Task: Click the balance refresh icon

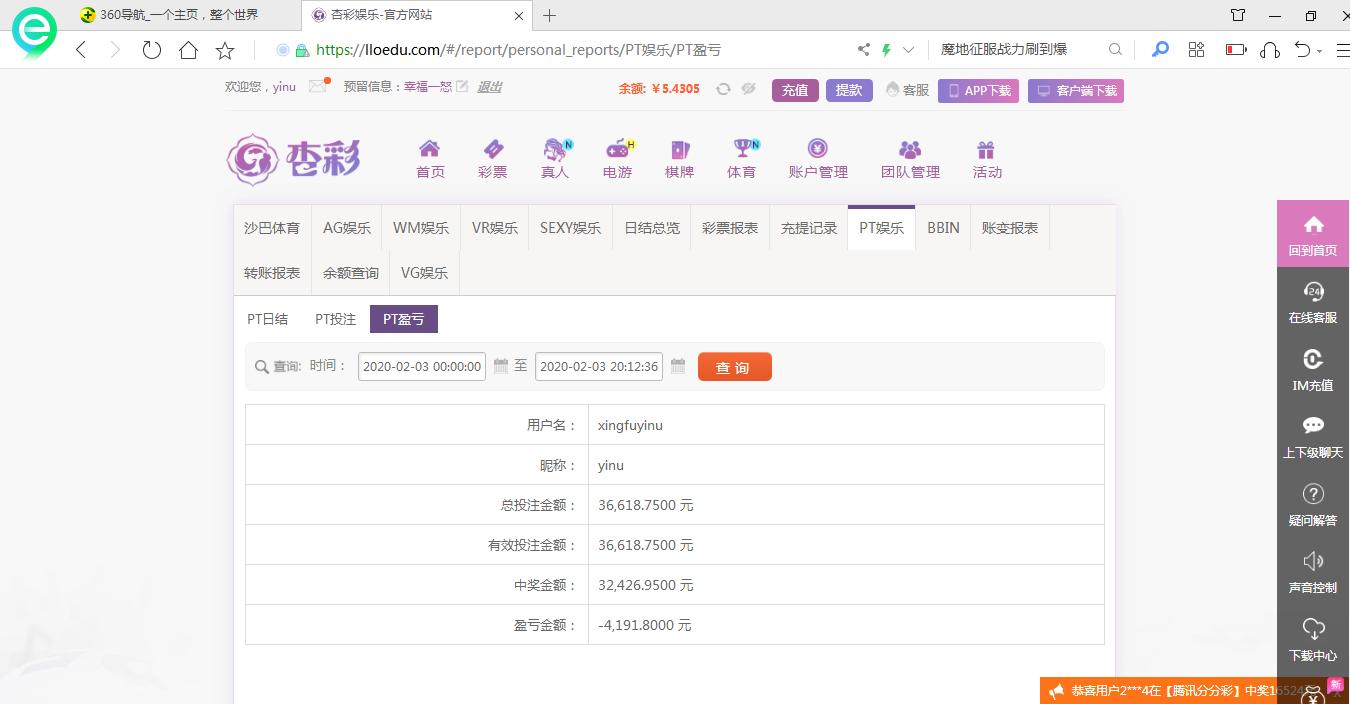Action: click(x=723, y=89)
